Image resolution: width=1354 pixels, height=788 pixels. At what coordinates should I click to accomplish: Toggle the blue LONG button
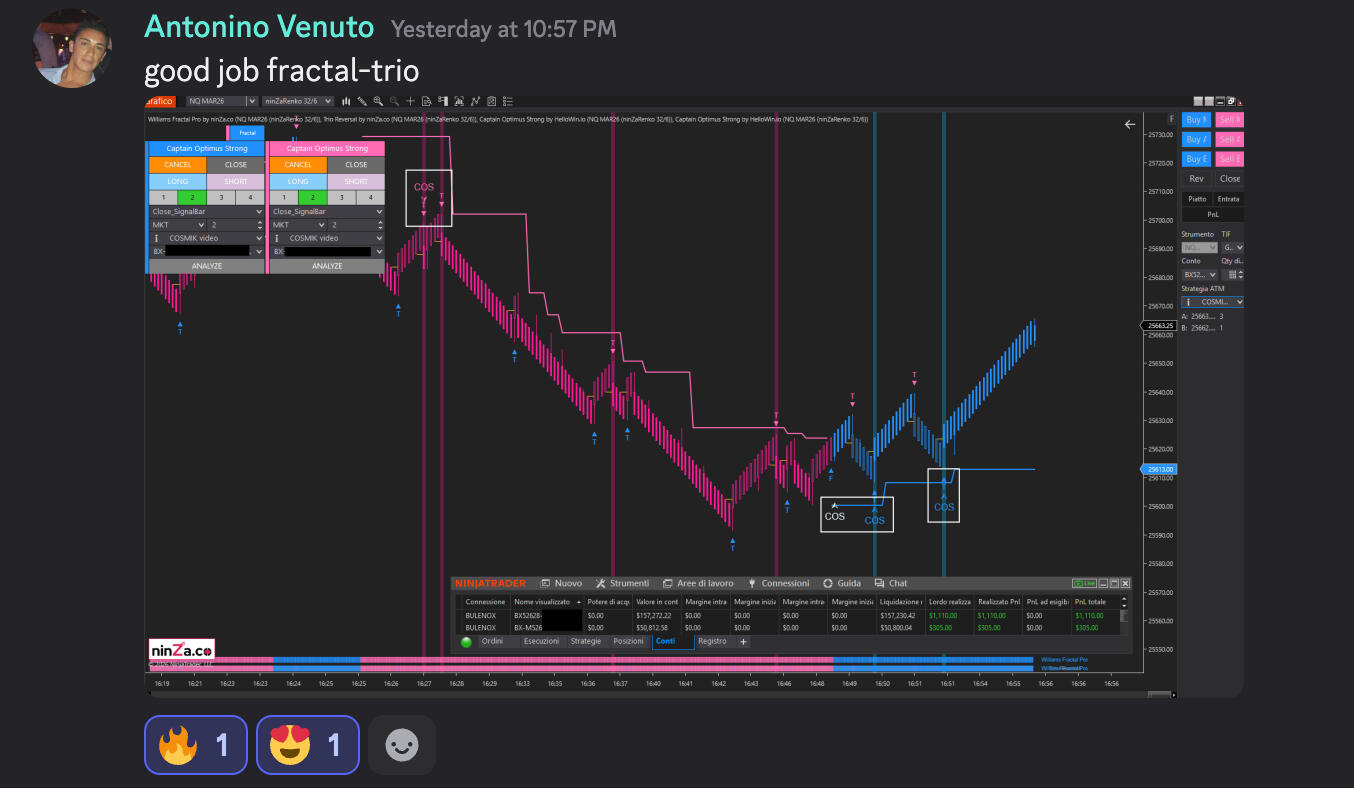(x=177, y=181)
